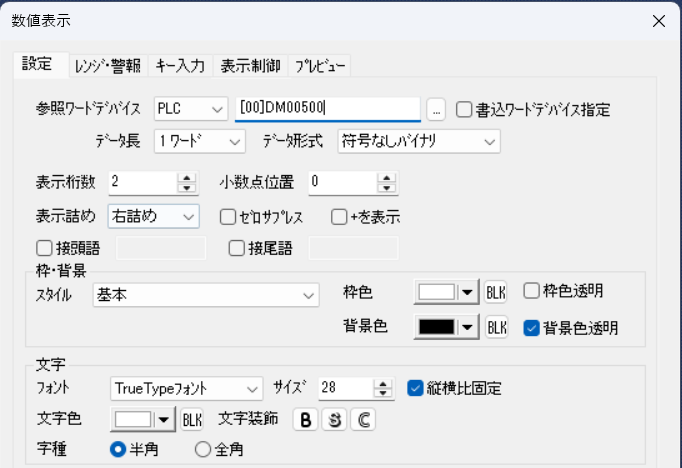
Task: Switch to the レンジ・警報 tab
Action: (107, 66)
